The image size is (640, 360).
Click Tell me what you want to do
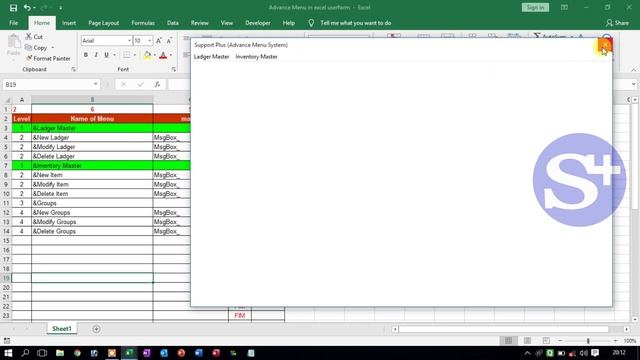click(x=356, y=23)
